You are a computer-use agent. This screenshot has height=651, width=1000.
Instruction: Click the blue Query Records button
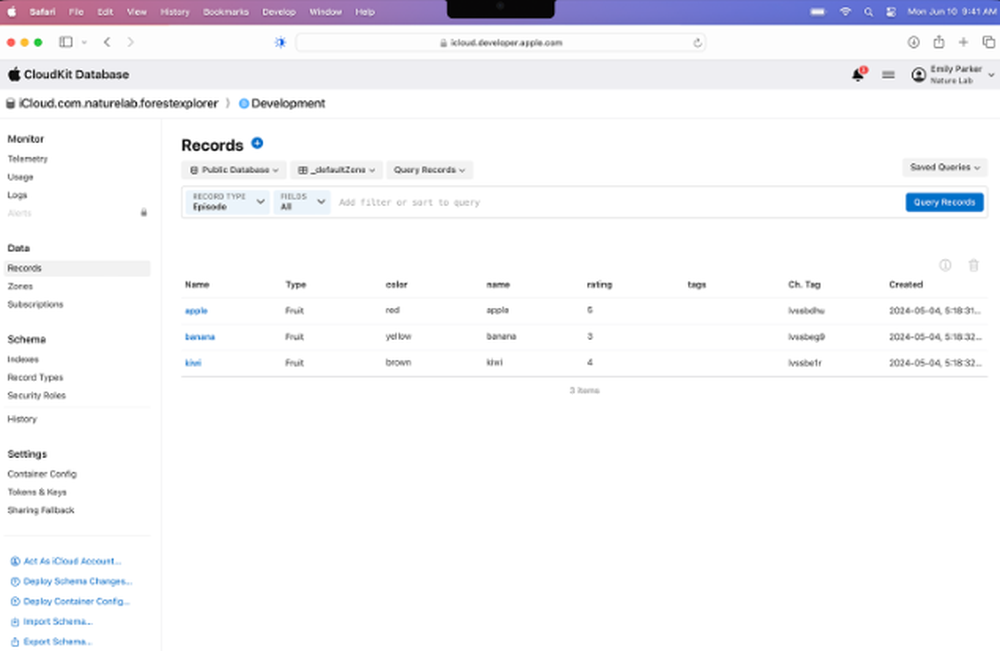pyautogui.click(x=944, y=202)
